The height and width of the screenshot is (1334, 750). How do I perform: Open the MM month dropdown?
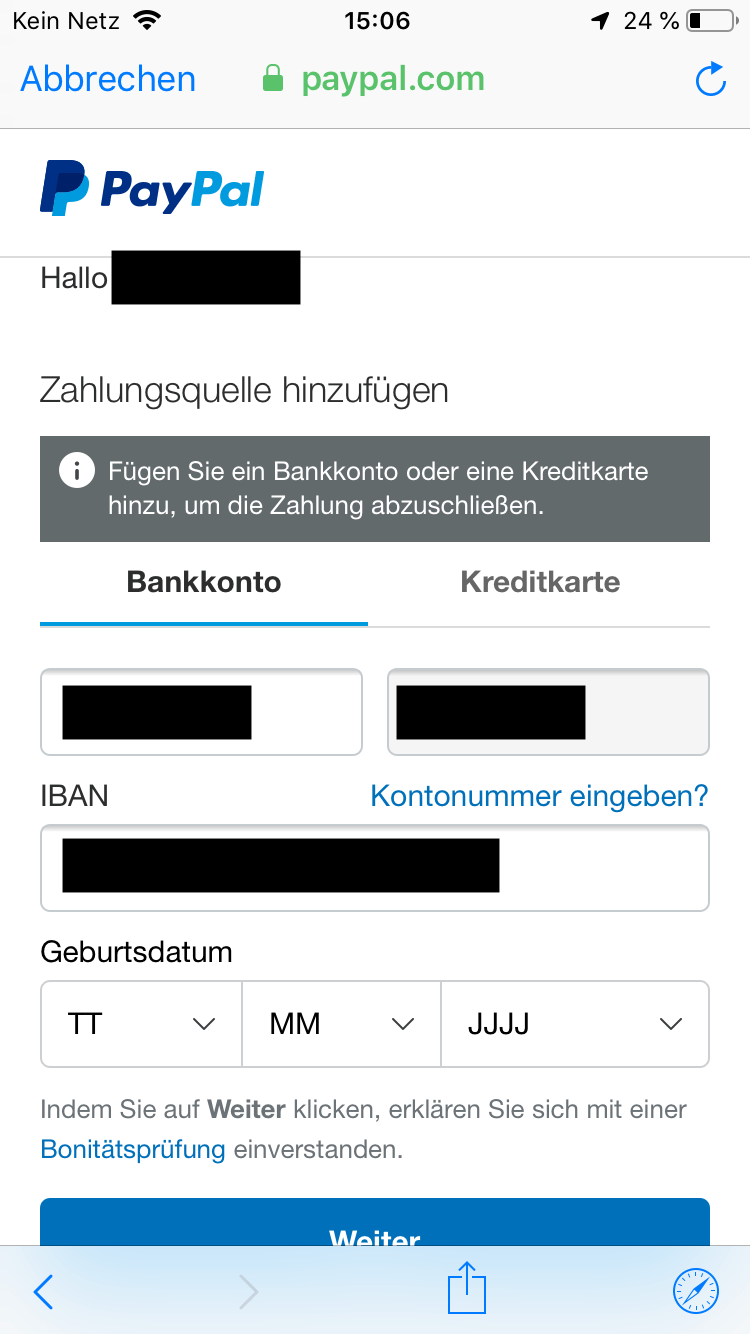click(x=341, y=1024)
